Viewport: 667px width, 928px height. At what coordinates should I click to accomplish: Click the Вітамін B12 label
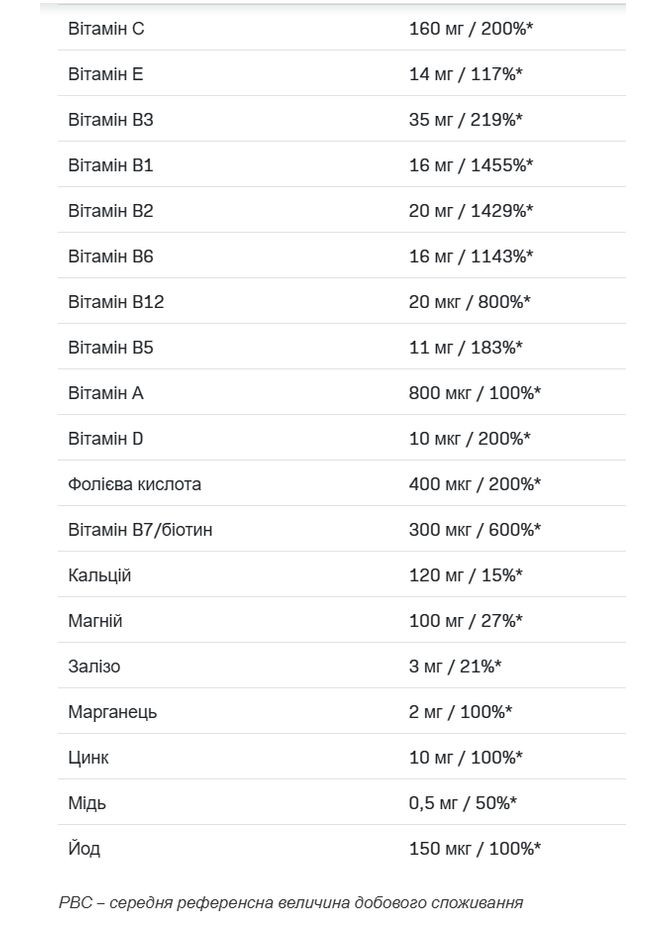pyautogui.click(x=116, y=302)
